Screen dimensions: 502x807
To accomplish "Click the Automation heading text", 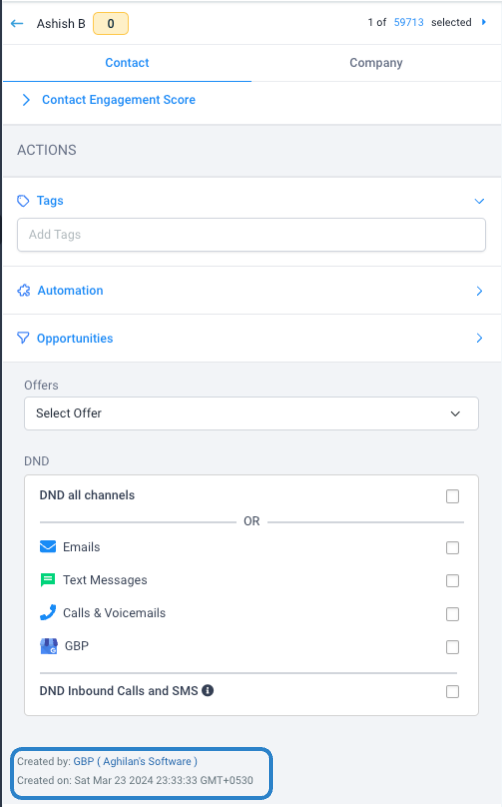I will click(71, 290).
